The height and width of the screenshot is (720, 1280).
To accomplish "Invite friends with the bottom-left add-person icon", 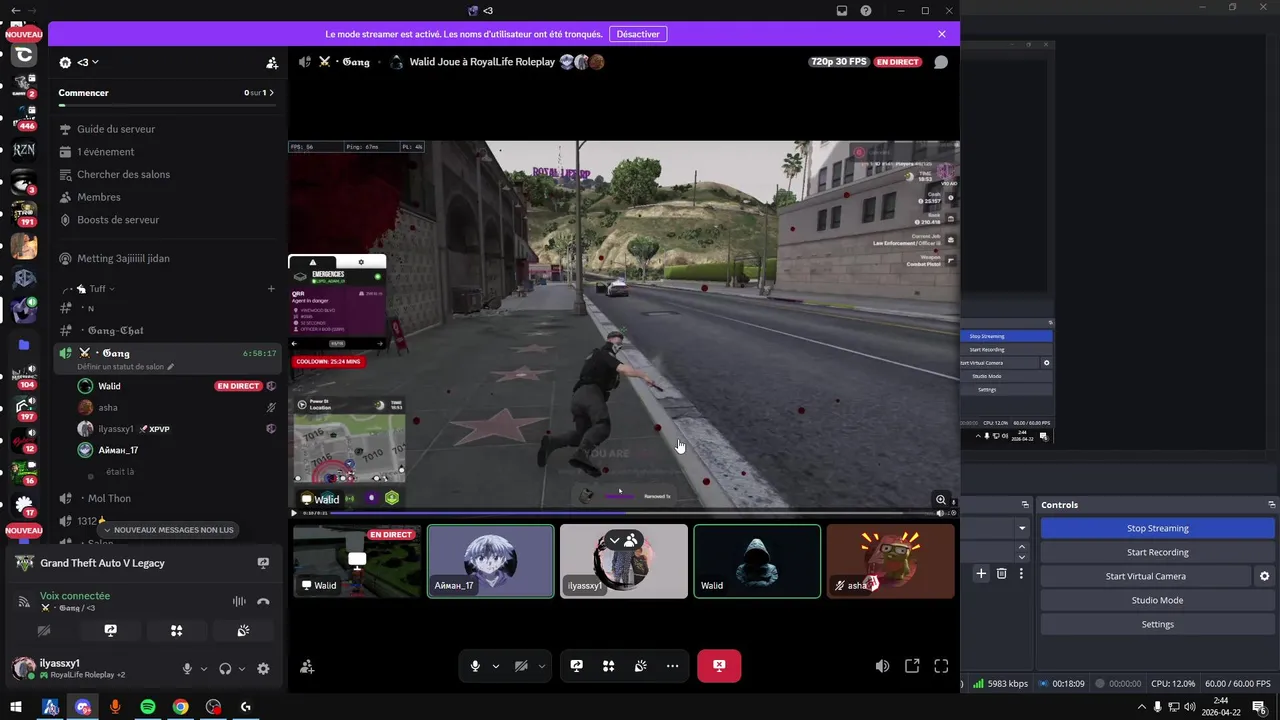I will [307, 666].
